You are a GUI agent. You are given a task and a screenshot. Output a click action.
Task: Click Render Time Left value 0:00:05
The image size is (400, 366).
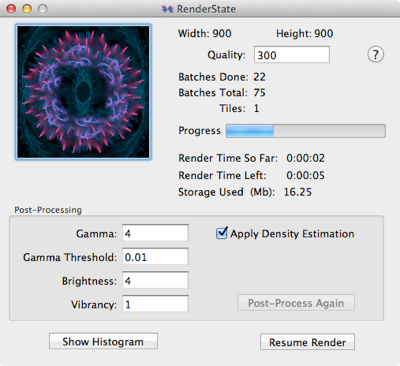305,175
